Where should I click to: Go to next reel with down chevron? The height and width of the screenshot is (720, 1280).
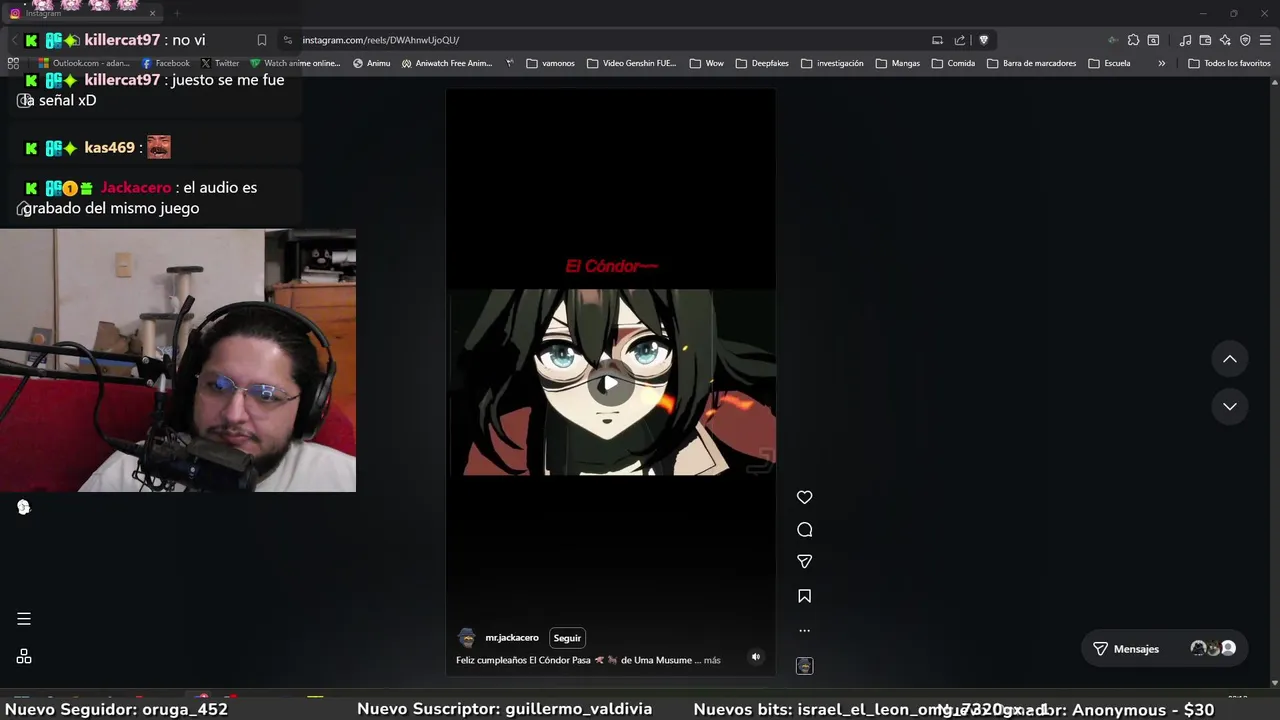[x=1230, y=407]
